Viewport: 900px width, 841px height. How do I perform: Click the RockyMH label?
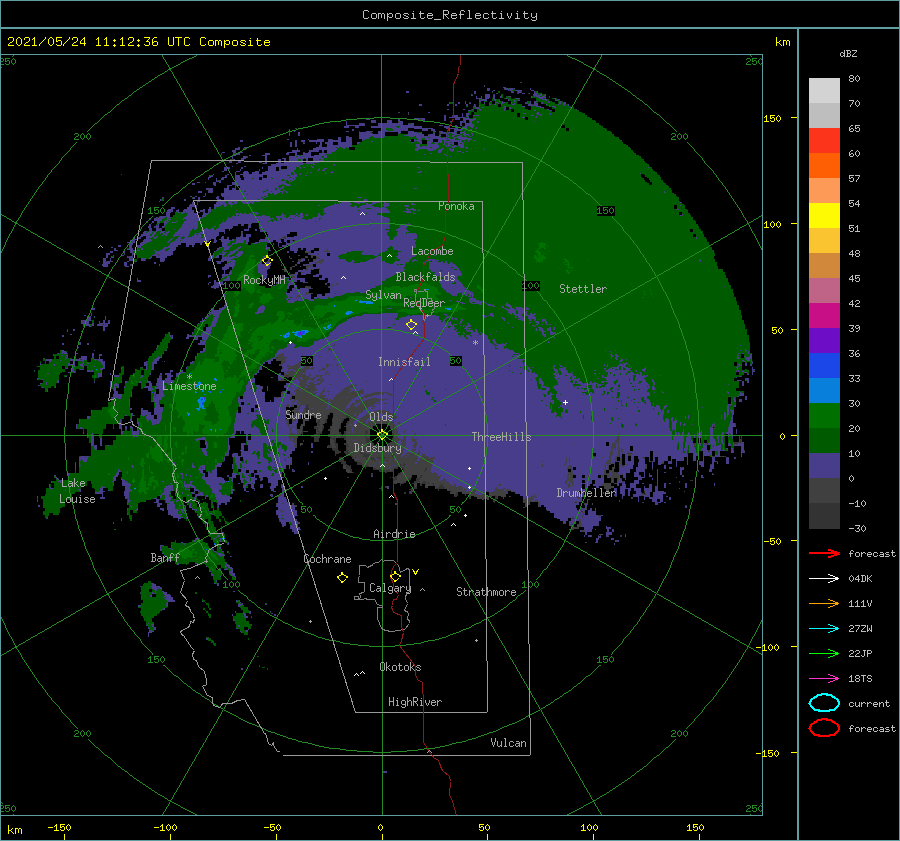[x=264, y=280]
